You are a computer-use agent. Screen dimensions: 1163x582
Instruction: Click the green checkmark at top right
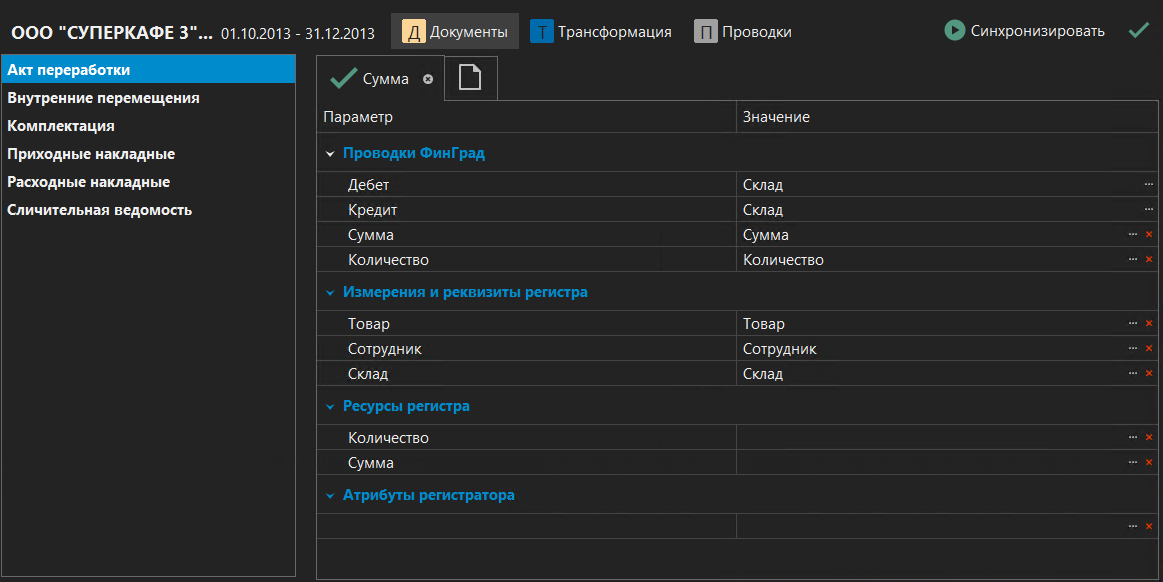[1138, 30]
